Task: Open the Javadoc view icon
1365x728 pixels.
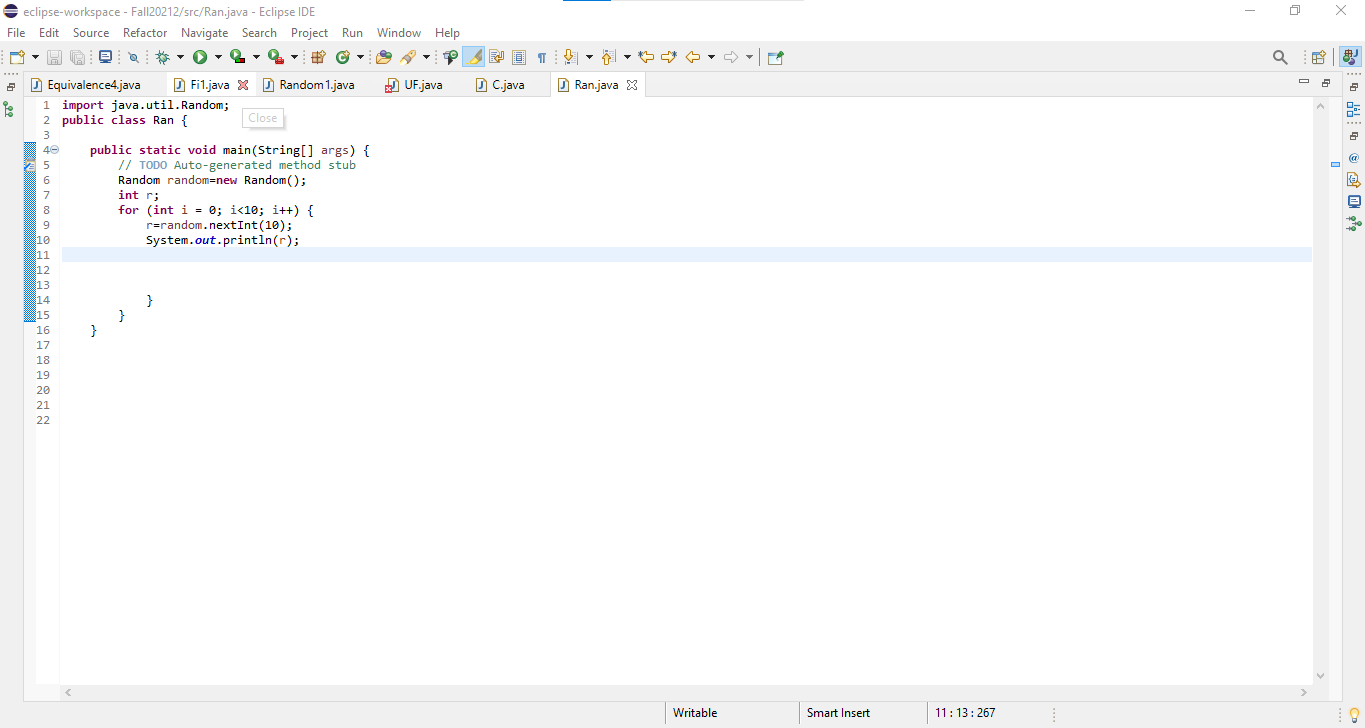Action: [1354, 158]
